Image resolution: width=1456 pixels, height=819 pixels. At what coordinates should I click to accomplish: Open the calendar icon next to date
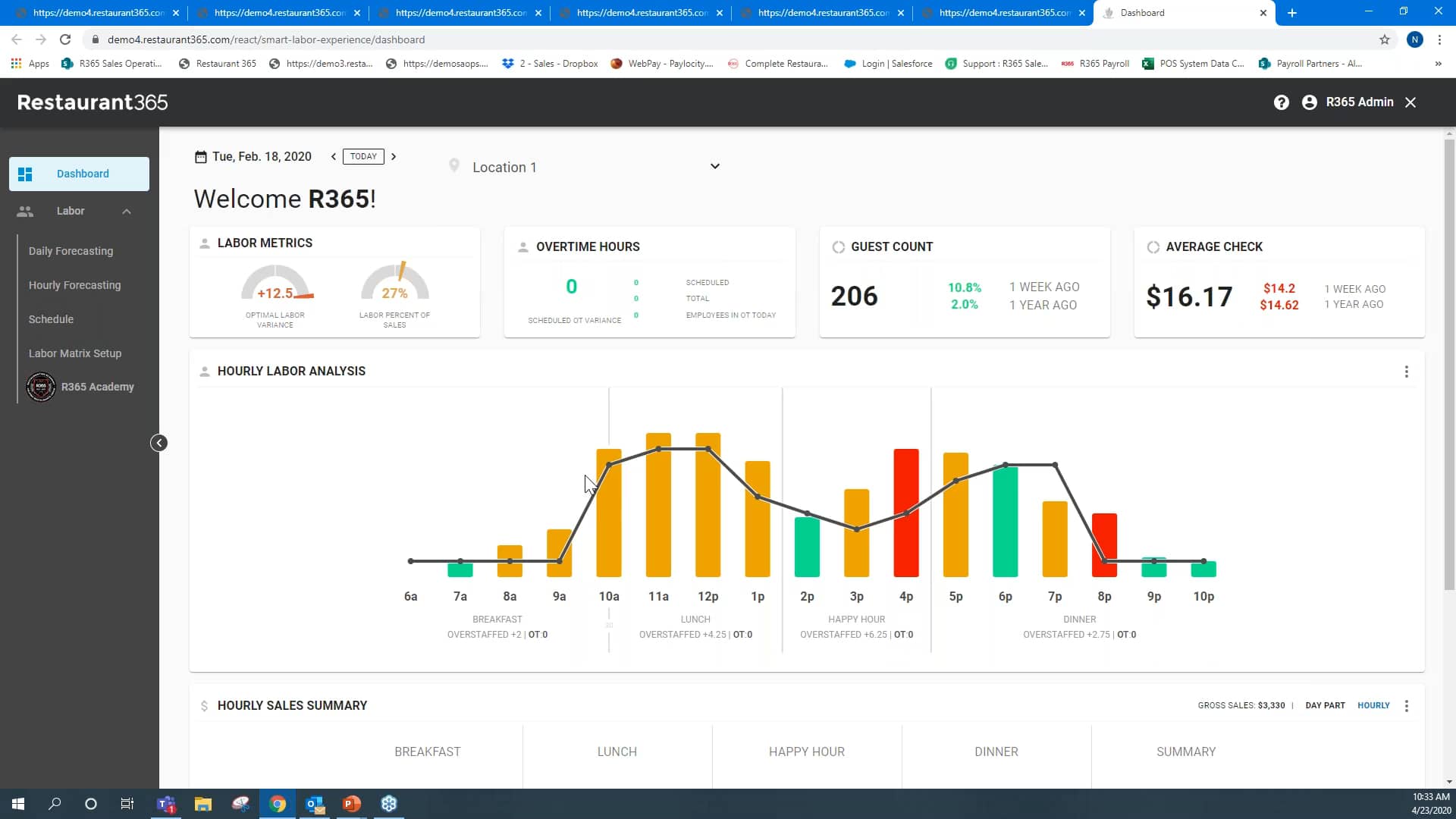point(200,156)
